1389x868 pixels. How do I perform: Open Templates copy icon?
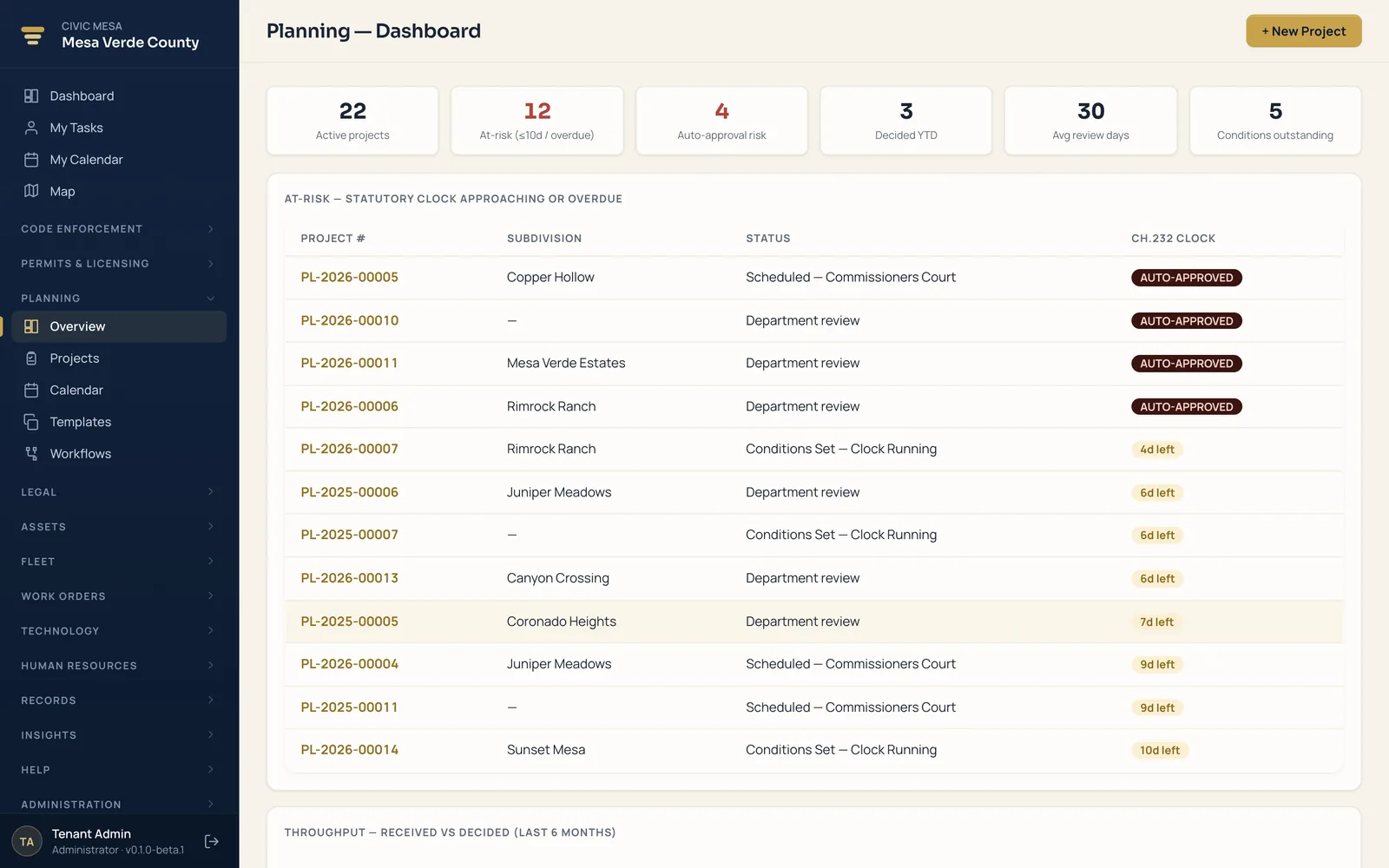[31, 422]
